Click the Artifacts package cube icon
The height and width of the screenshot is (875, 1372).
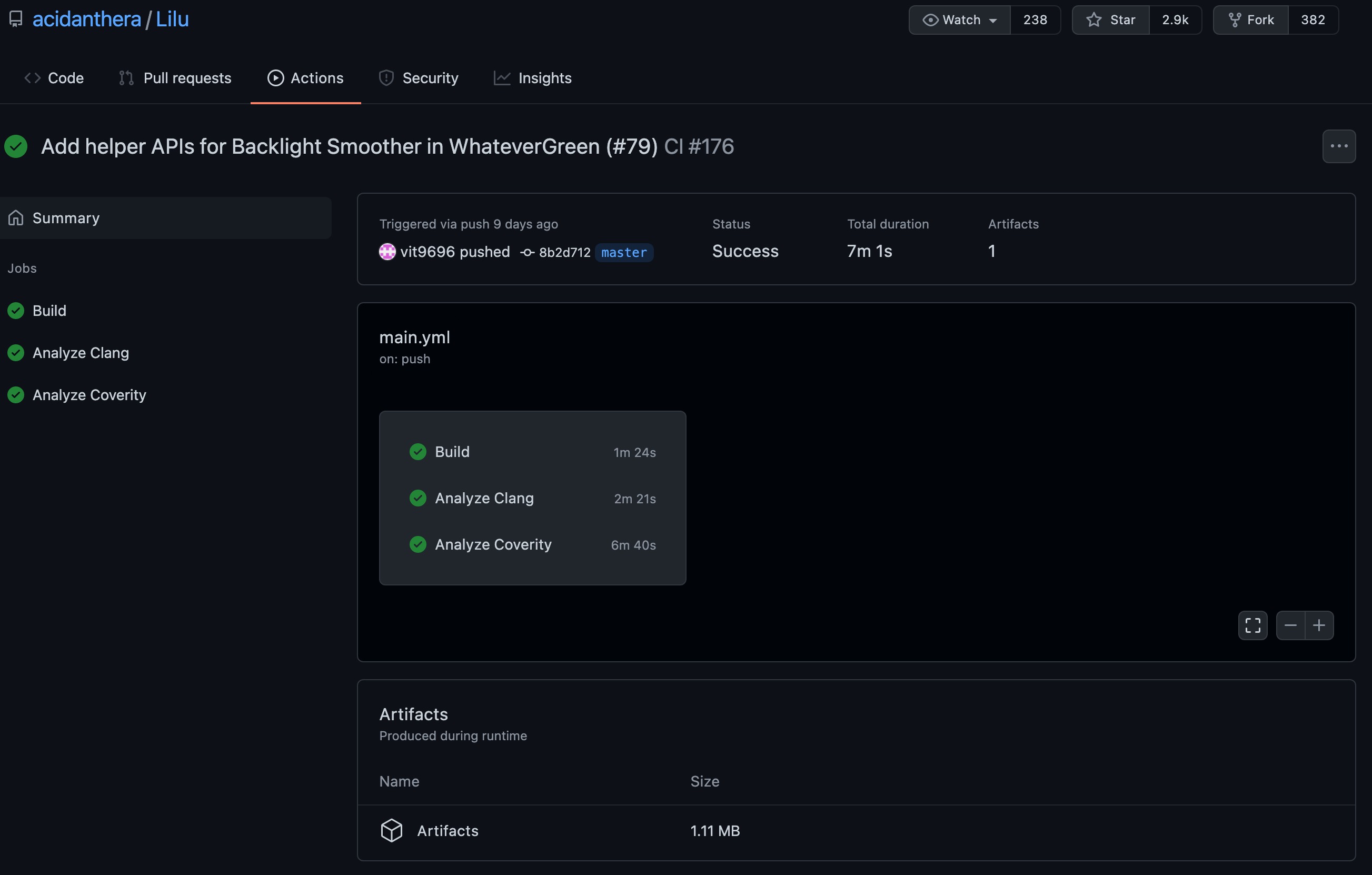click(x=391, y=830)
